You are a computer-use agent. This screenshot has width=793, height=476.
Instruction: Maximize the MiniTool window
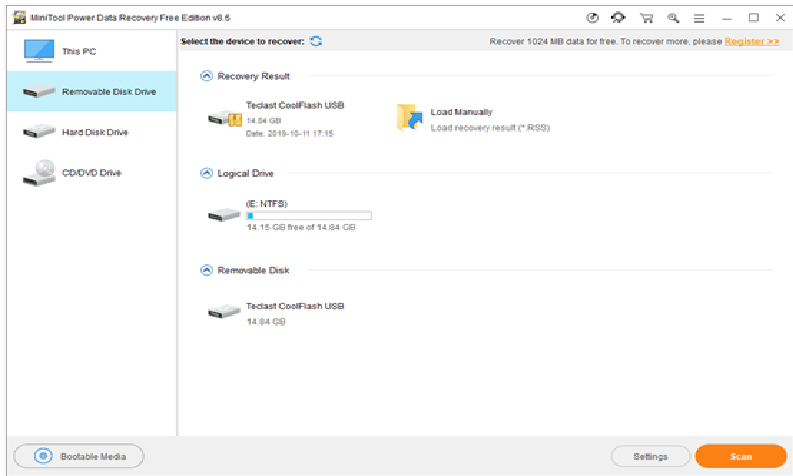(x=754, y=18)
